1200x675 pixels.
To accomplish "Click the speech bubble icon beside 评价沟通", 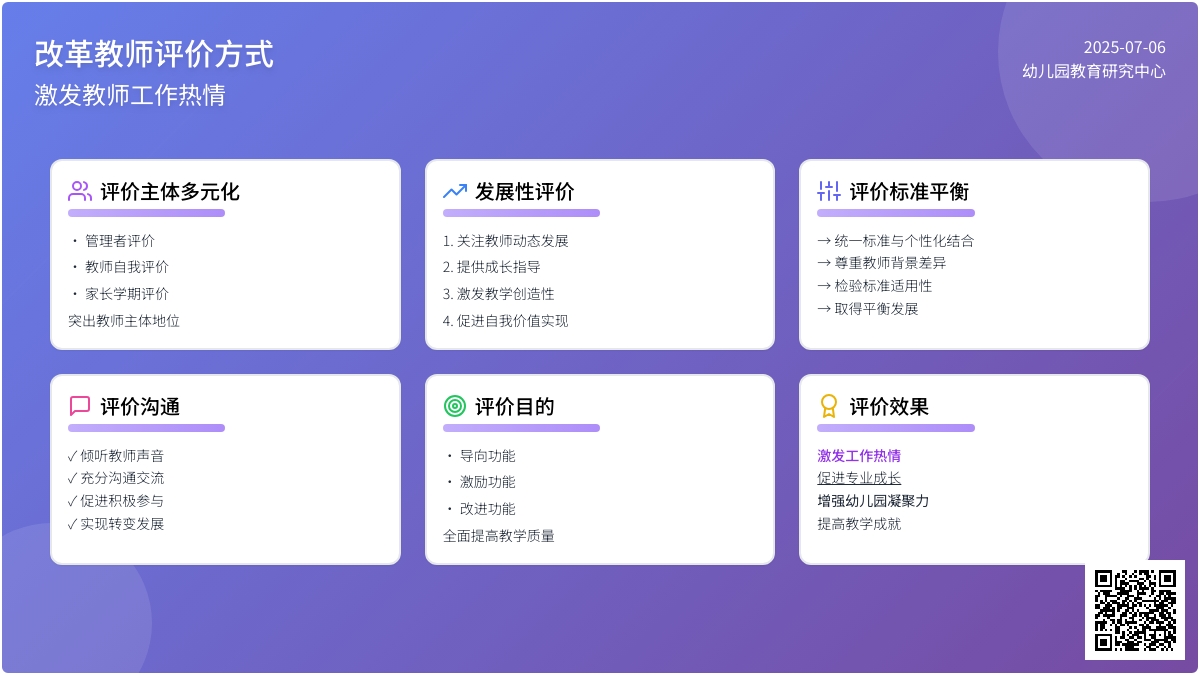I will tap(80, 406).
